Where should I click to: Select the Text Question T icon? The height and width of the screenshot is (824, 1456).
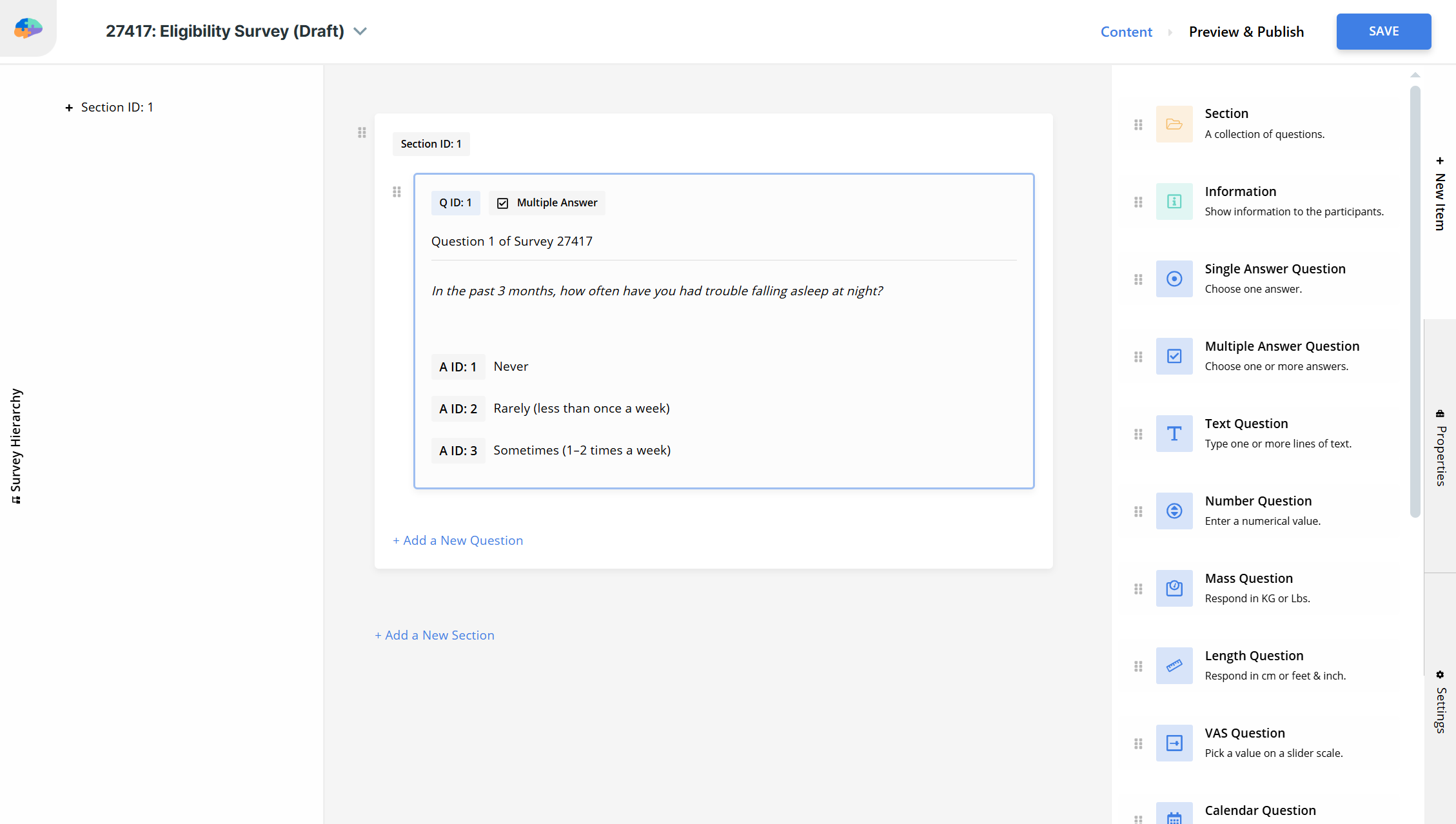pos(1174,433)
